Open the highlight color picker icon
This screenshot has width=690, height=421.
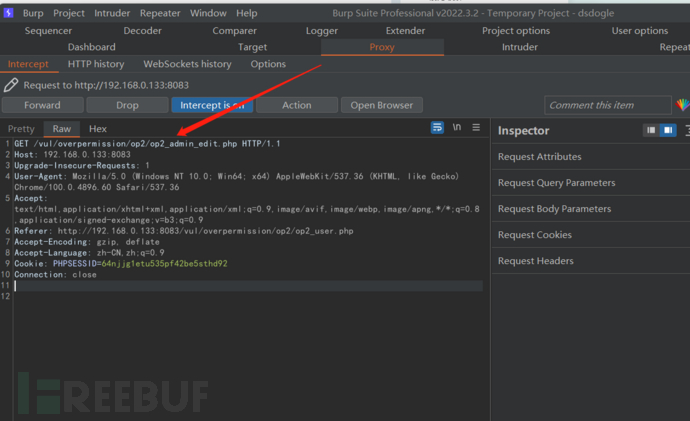pyautogui.click(x=683, y=105)
